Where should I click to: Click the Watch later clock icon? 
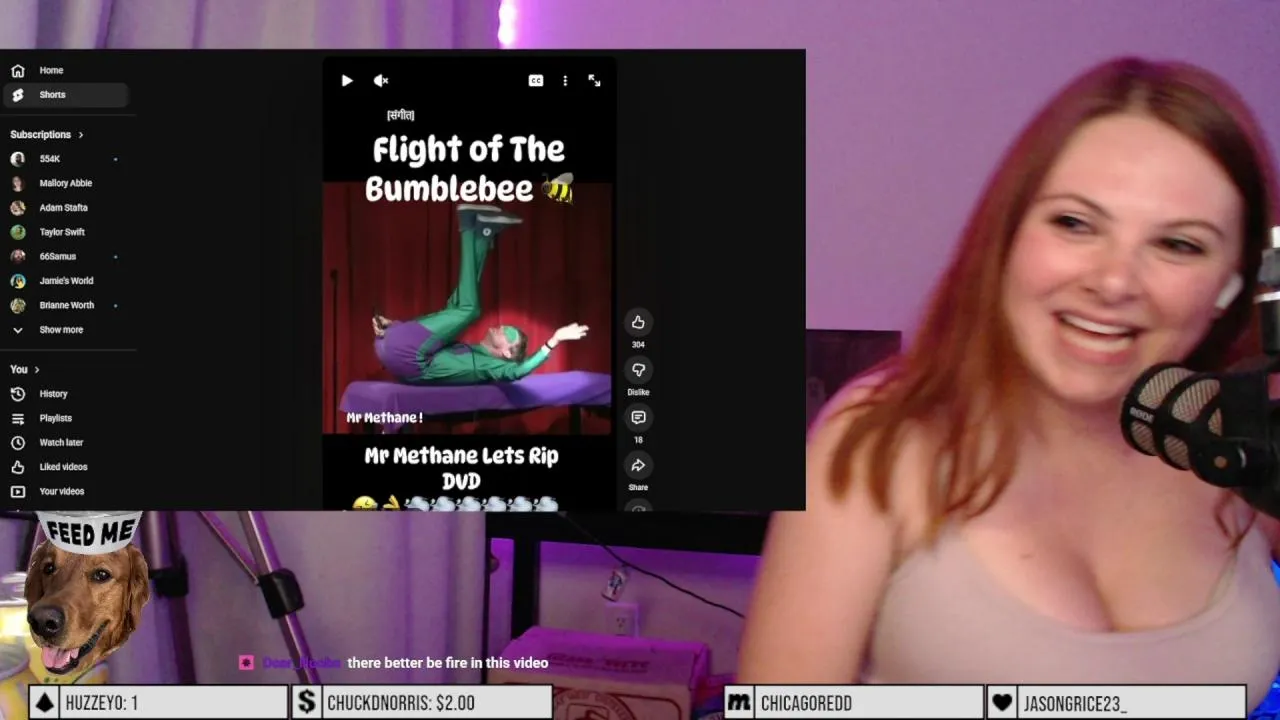pyautogui.click(x=18, y=443)
